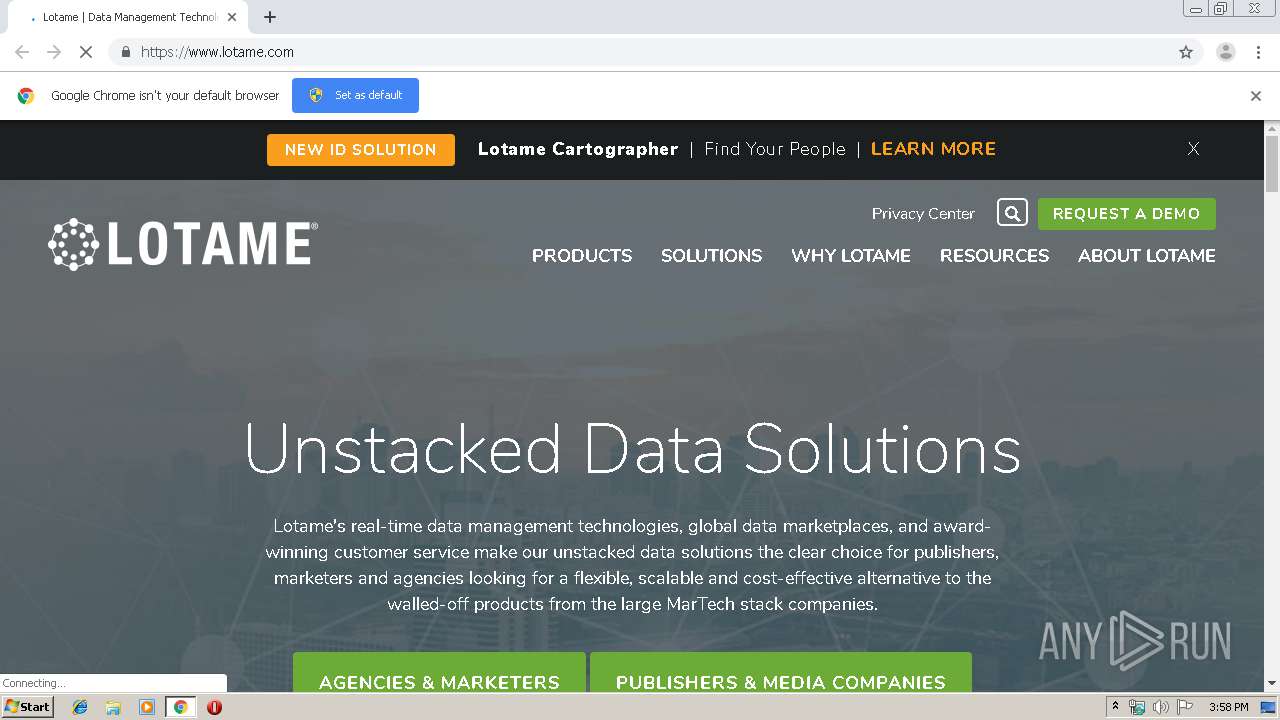
Task: Open the RESOURCES menu
Action: (994, 256)
